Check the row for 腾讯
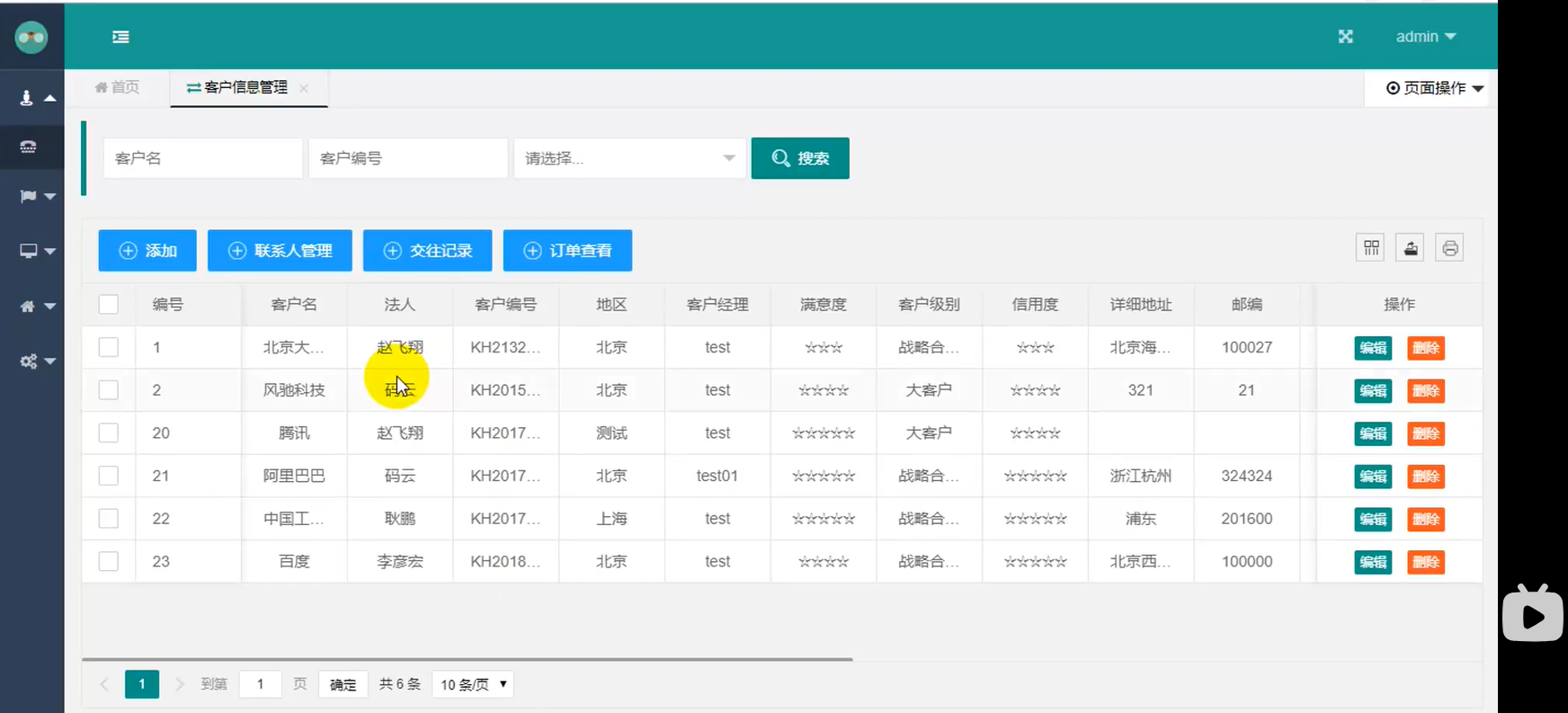 [109, 433]
